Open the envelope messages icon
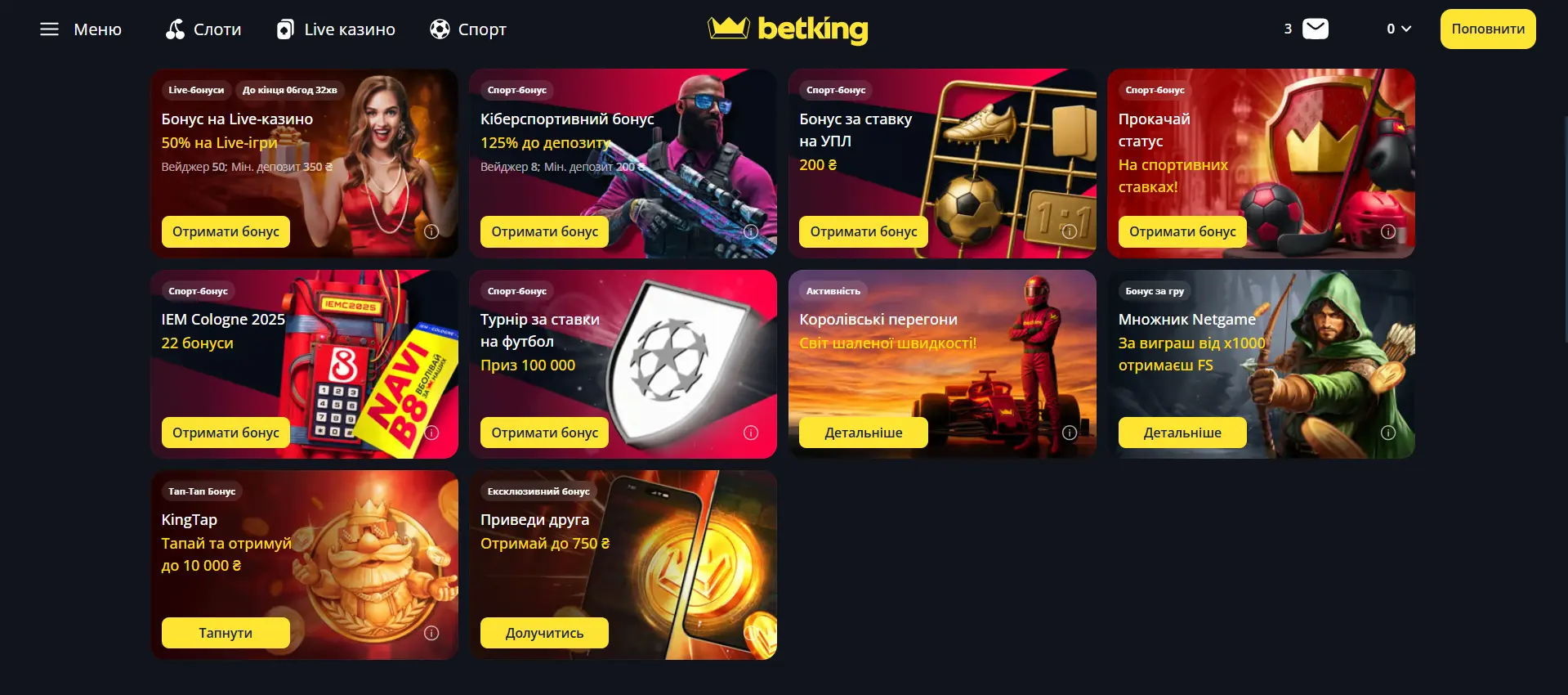This screenshot has width=1568, height=695. tap(1315, 29)
